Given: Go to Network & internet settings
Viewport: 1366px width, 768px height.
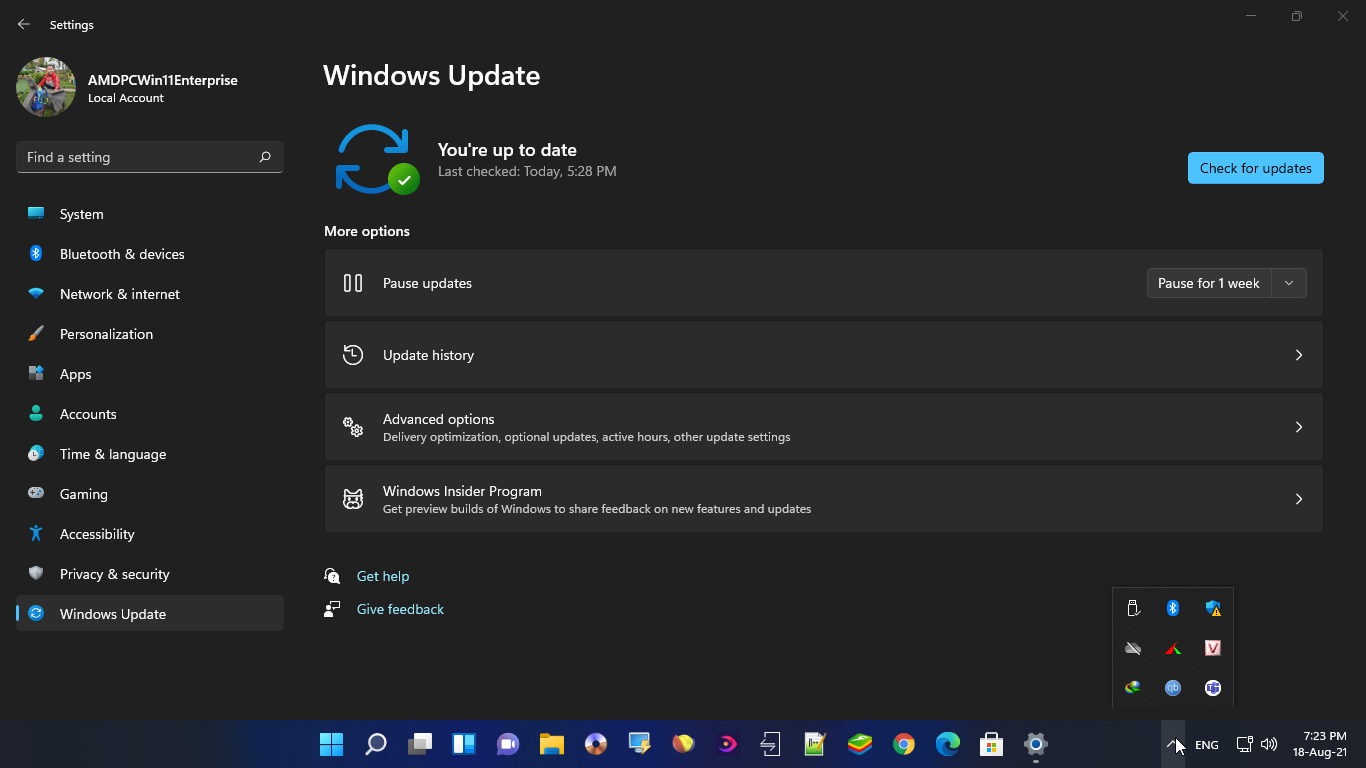Looking at the screenshot, I should click(x=150, y=294).
